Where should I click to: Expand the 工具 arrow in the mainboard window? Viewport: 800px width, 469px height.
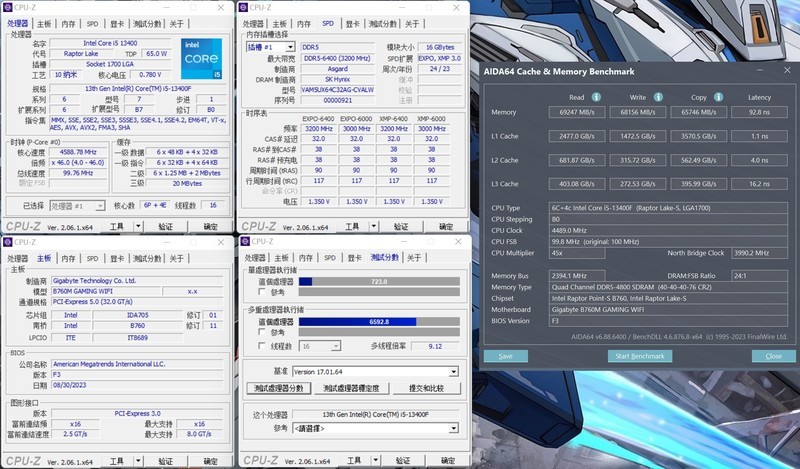[138, 461]
